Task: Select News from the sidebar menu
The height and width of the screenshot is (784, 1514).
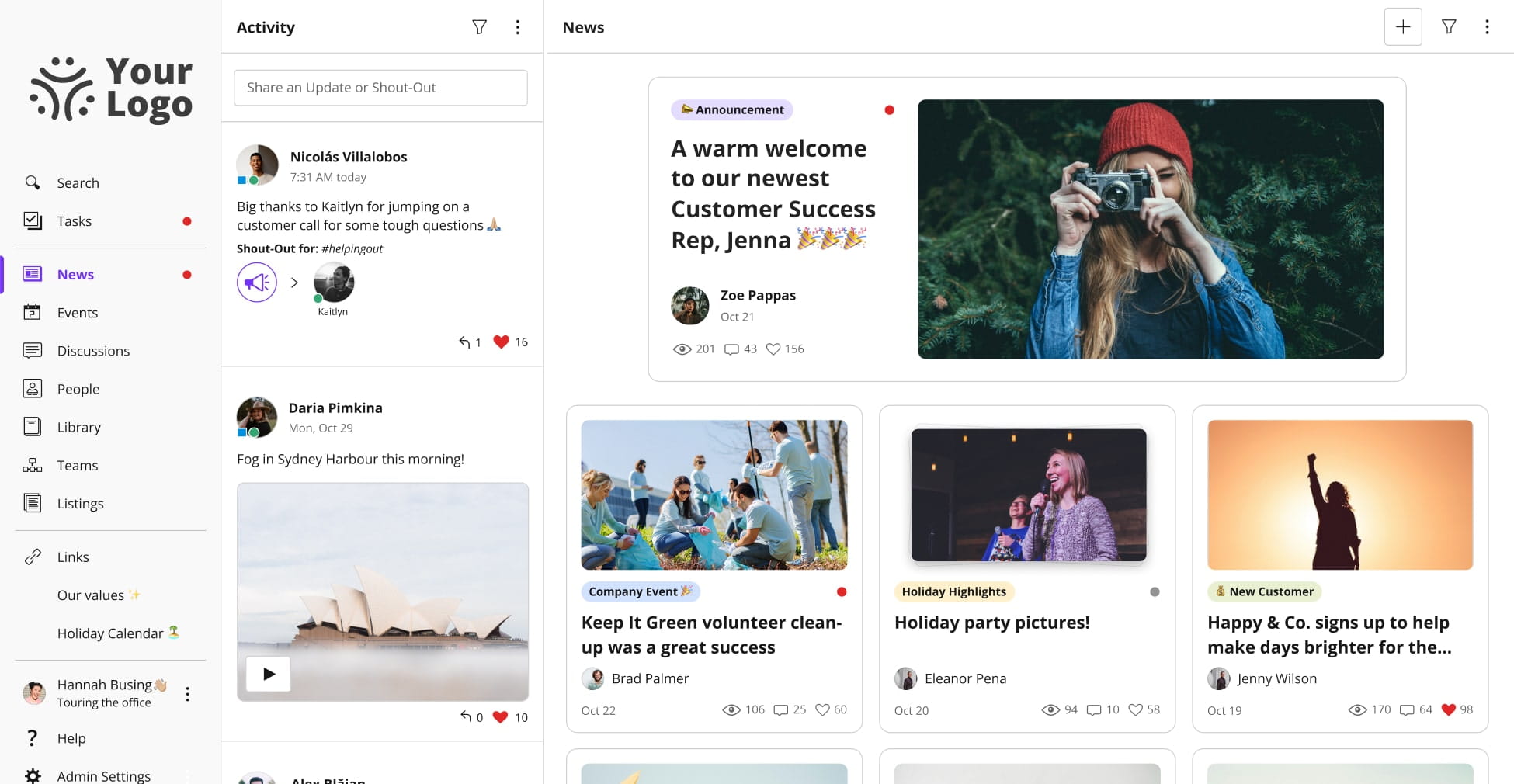Action: point(75,274)
